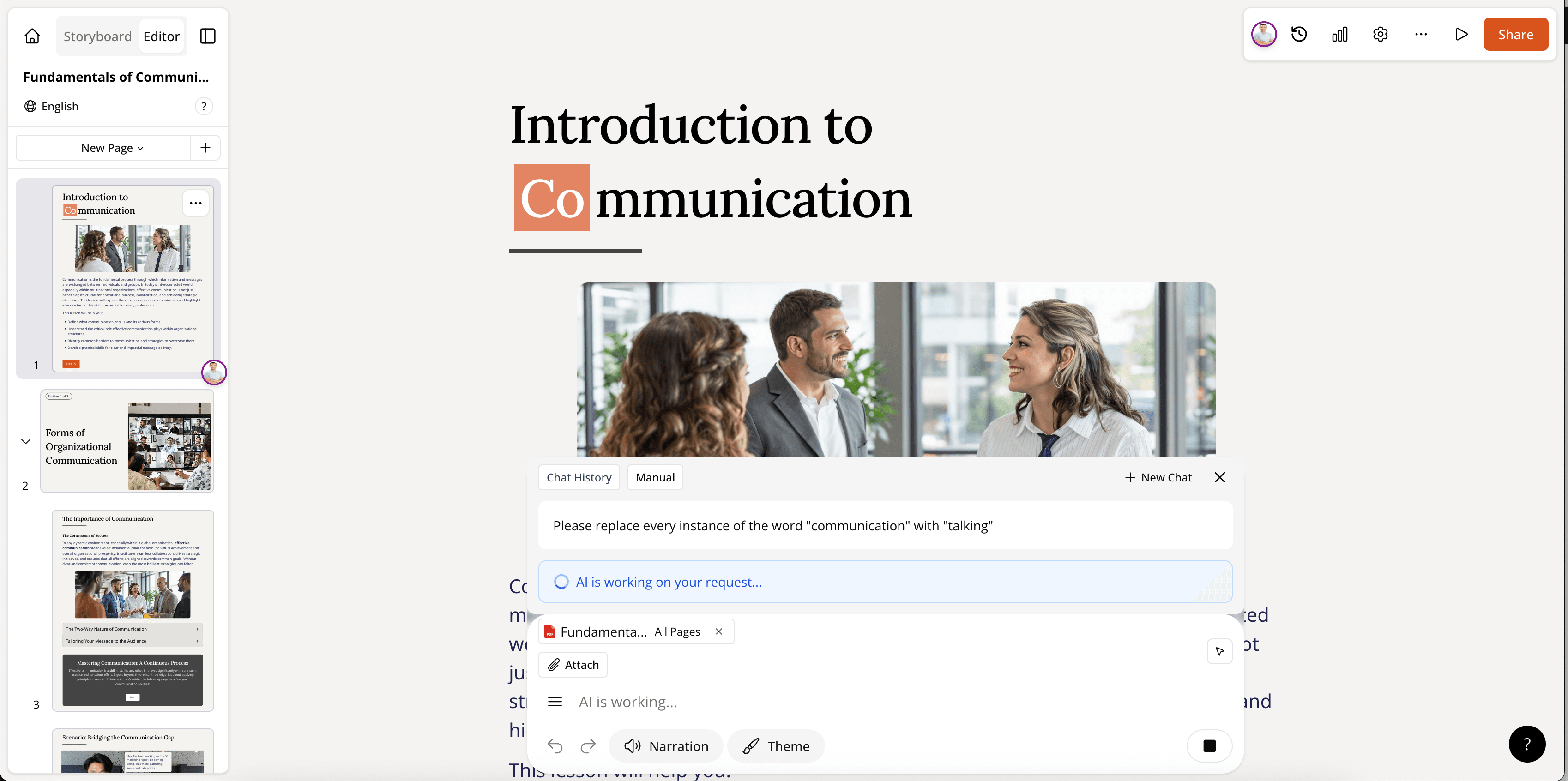Expand 'The Two-Way Nature of Communication' accordion in thumbnail

click(x=133, y=629)
